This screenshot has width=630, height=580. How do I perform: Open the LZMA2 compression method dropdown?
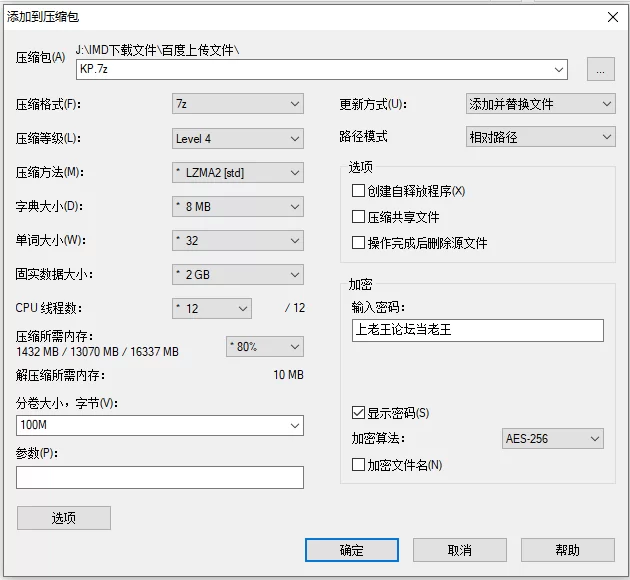tap(237, 173)
